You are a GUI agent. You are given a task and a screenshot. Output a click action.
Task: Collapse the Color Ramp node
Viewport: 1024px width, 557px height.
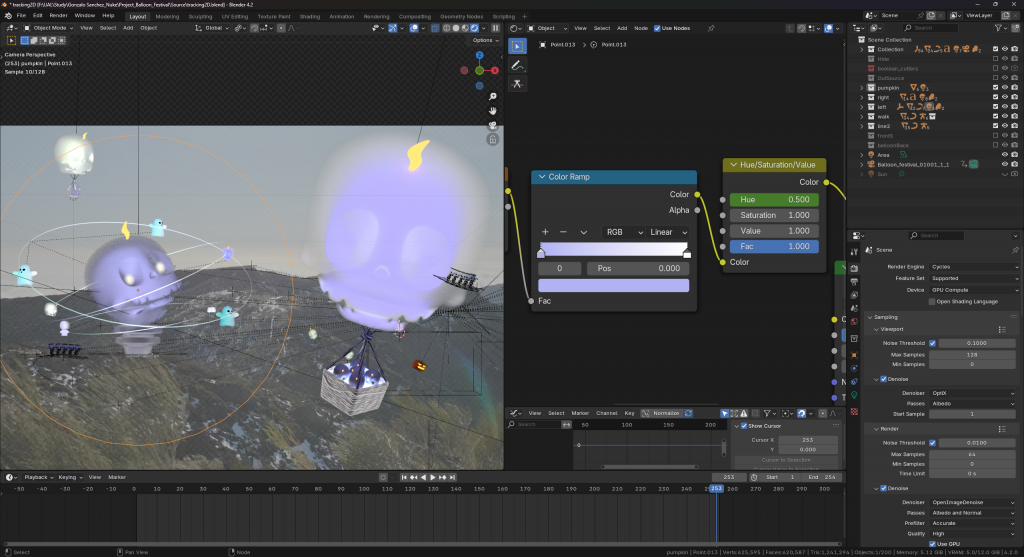(541, 177)
